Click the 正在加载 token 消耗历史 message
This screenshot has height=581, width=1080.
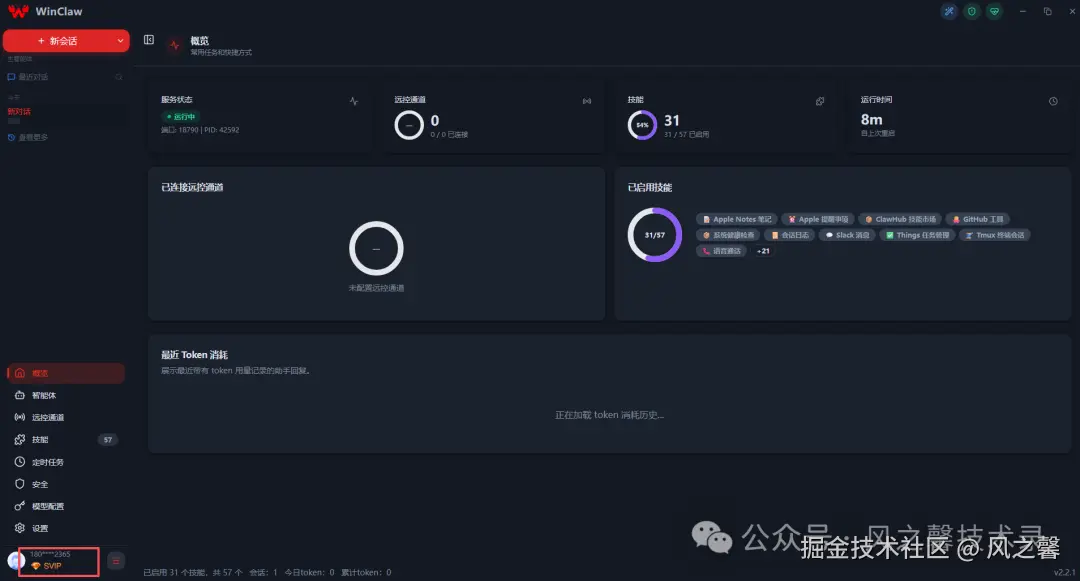(x=610, y=415)
